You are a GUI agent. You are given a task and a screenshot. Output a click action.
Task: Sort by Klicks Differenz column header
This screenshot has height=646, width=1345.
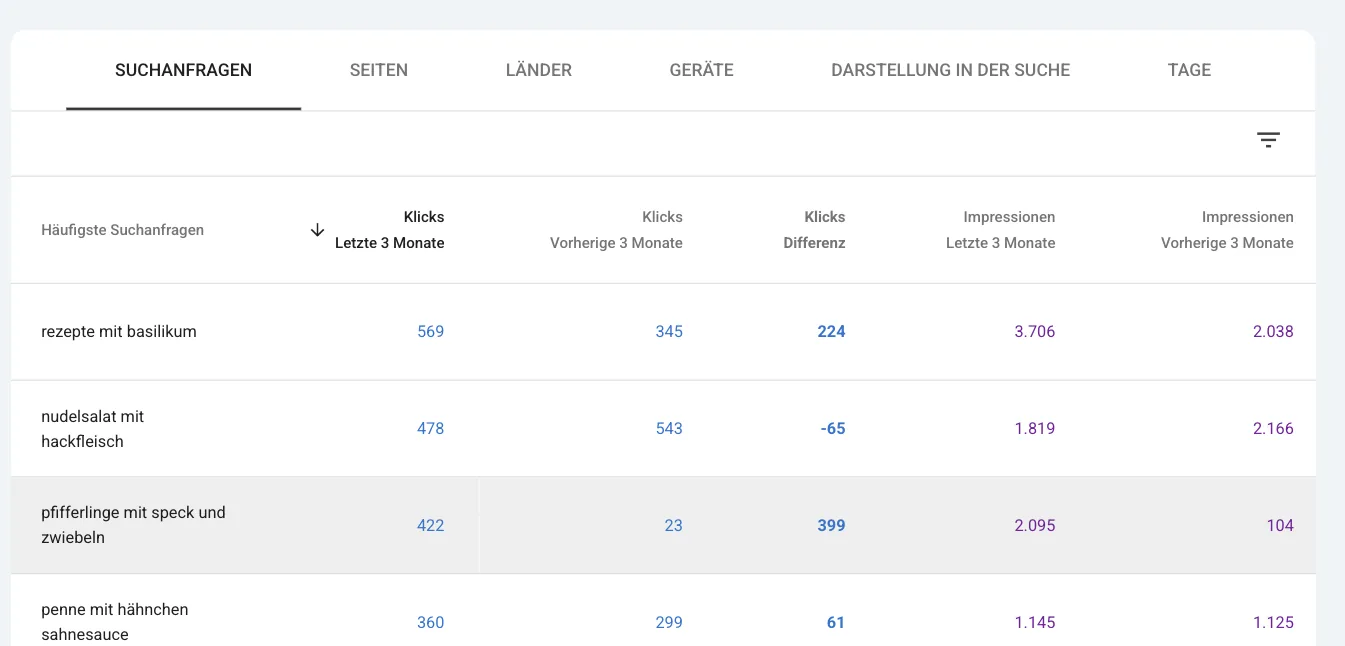(814, 230)
